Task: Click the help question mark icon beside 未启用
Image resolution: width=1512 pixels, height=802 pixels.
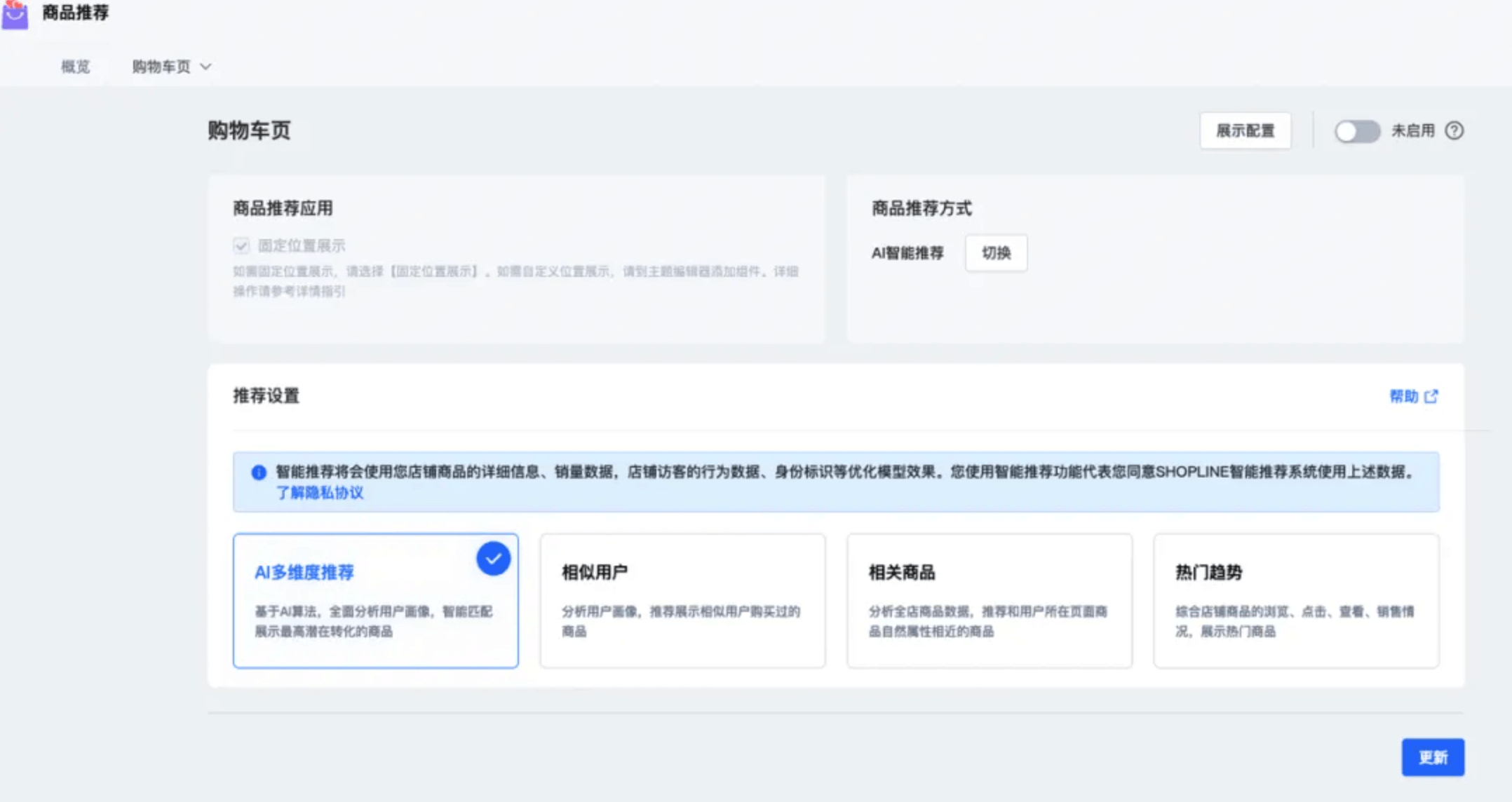Action: click(x=1454, y=130)
